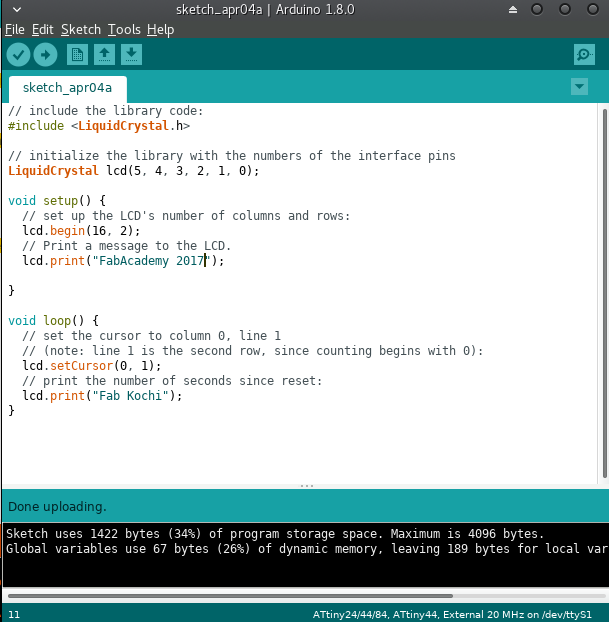The height and width of the screenshot is (622, 609).
Task: Click the 'Sketch uses 1422 bytes' console line
Action: pyautogui.click(x=275, y=534)
